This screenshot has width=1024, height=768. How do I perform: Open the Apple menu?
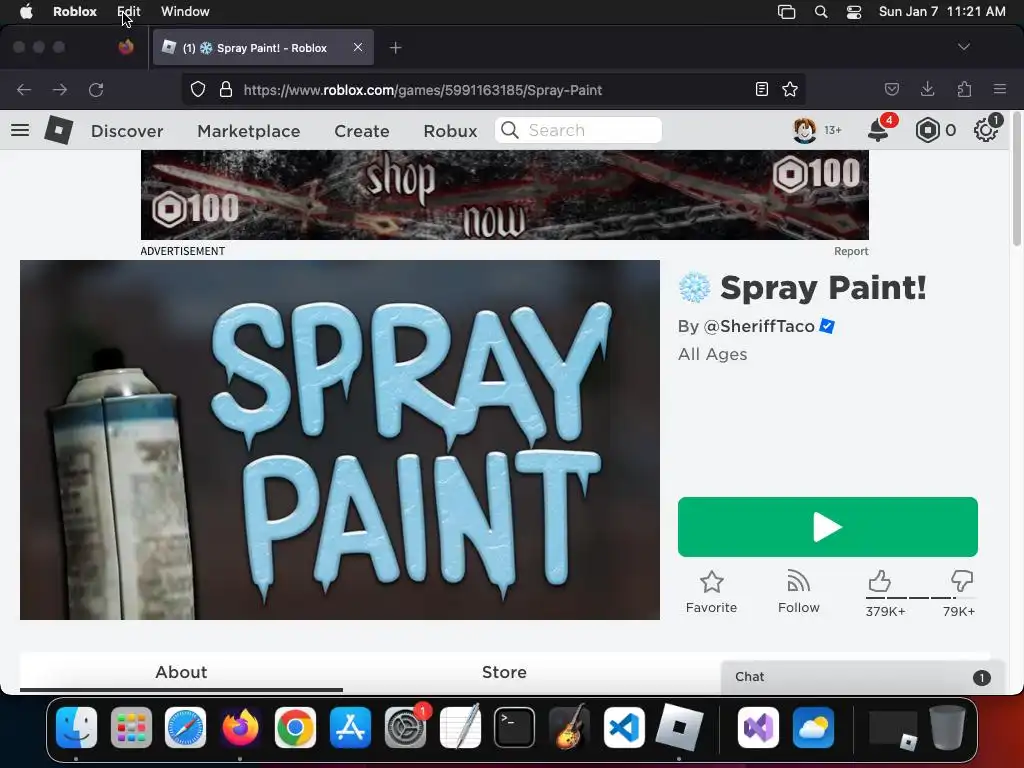(26, 11)
